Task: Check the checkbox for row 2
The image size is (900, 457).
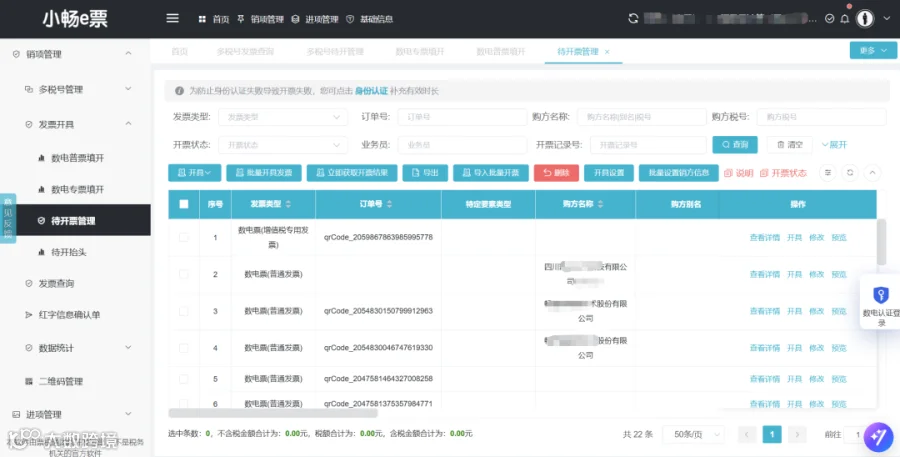Action: click(184, 274)
